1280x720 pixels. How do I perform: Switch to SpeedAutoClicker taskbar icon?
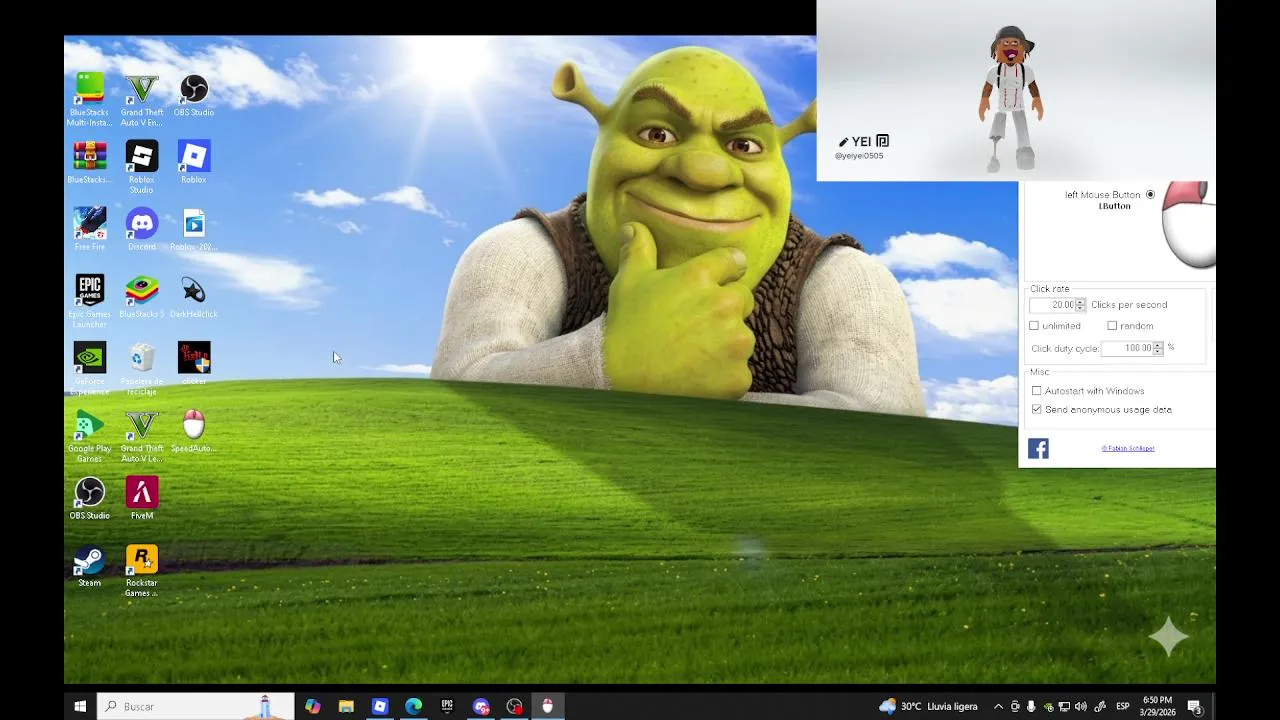click(548, 706)
